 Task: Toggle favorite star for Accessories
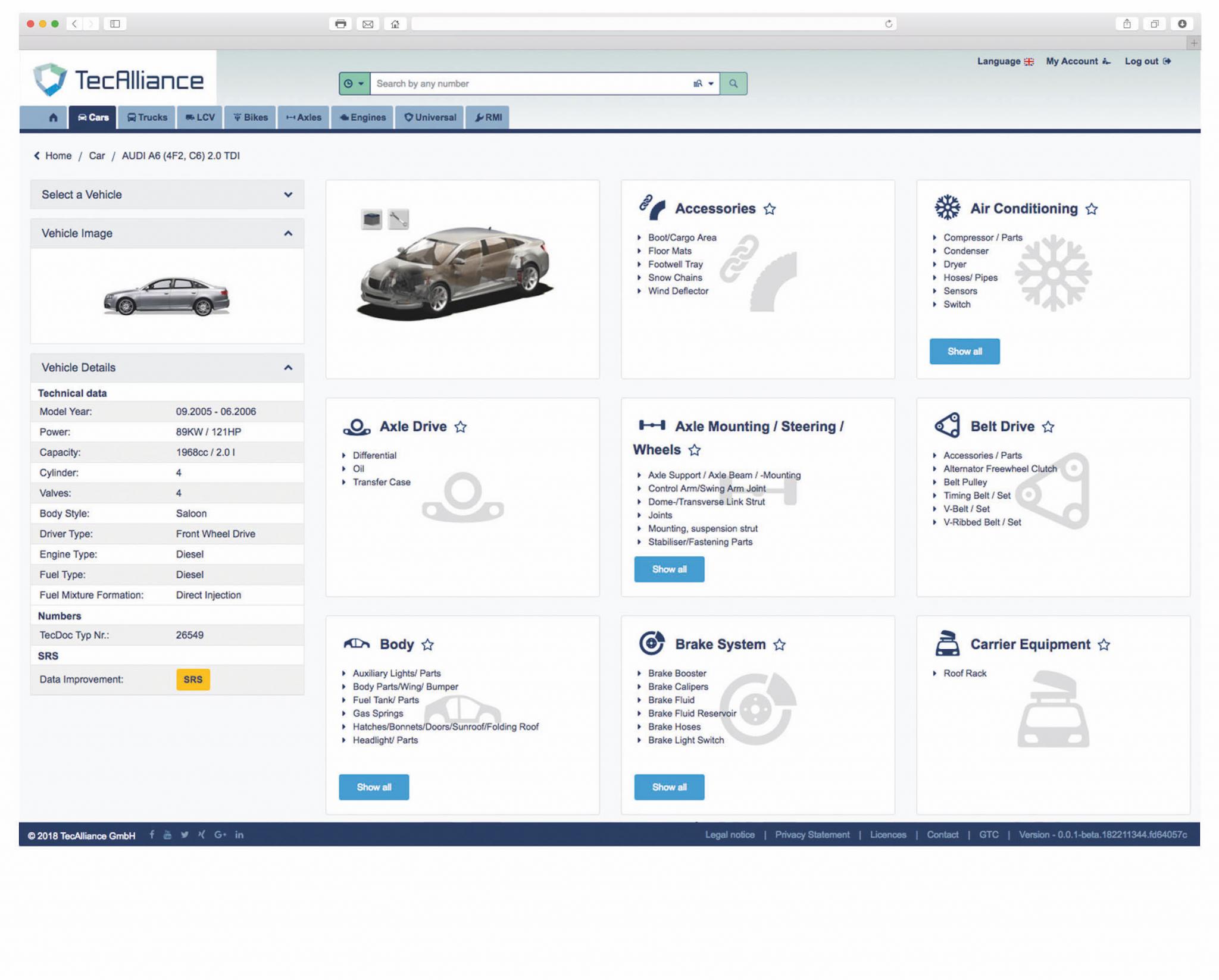tap(770, 209)
